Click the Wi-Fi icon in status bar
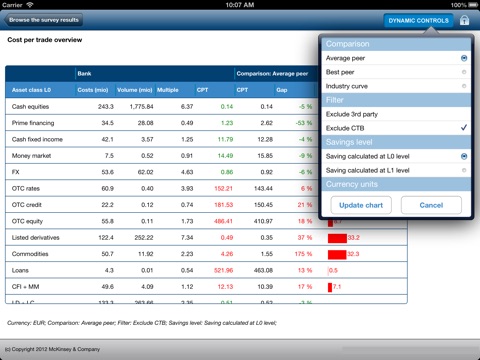The height and width of the screenshot is (360, 480). [x=30, y=5]
